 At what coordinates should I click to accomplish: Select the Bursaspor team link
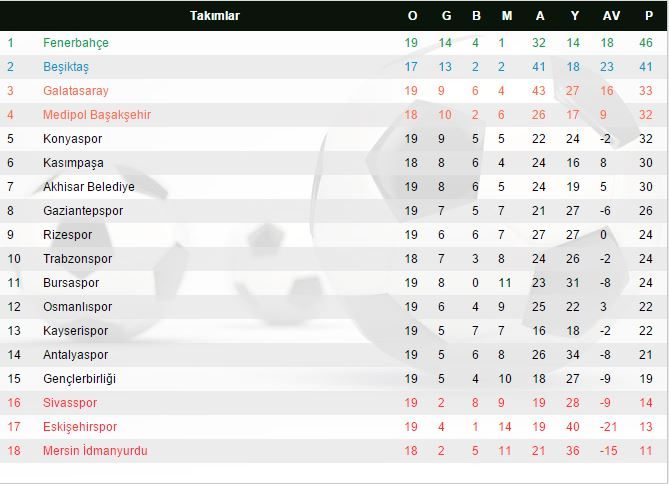click(72, 283)
